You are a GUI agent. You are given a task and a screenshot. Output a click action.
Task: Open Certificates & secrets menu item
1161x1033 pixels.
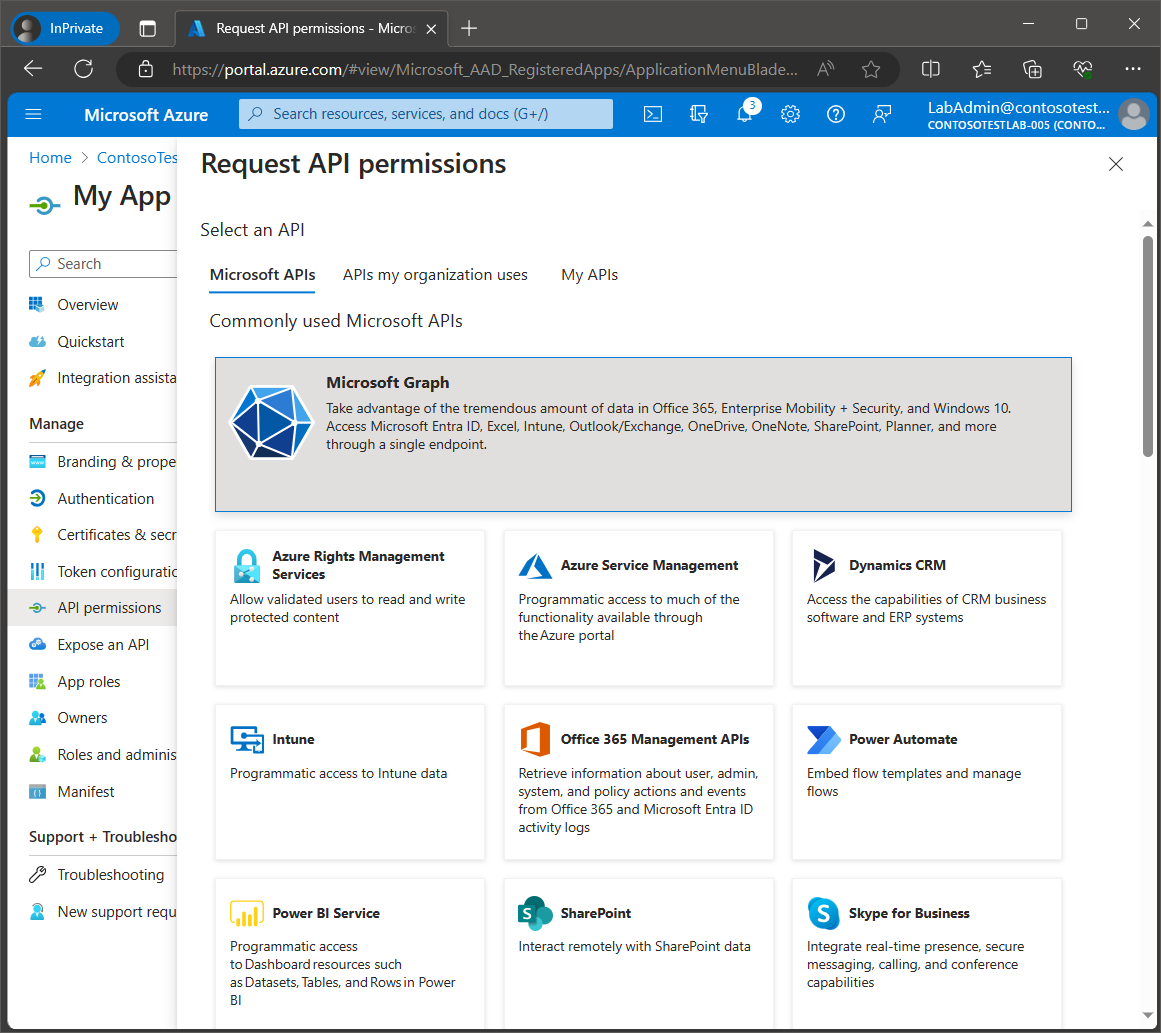coord(102,535)
